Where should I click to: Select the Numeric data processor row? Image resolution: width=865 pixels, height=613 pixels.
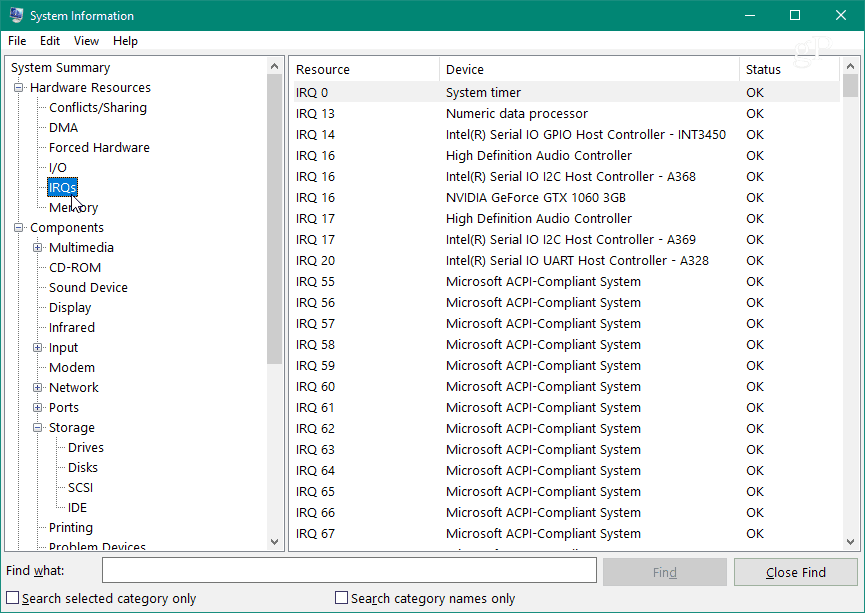(x=567, y=114)
